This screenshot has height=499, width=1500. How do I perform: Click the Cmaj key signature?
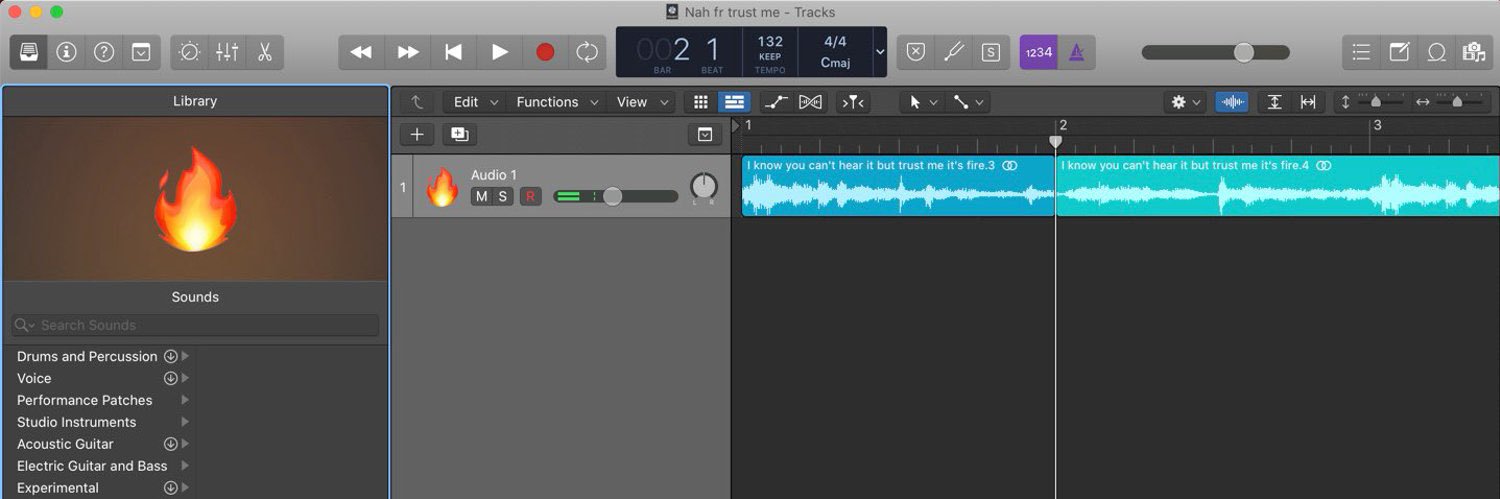pos(835,62)
